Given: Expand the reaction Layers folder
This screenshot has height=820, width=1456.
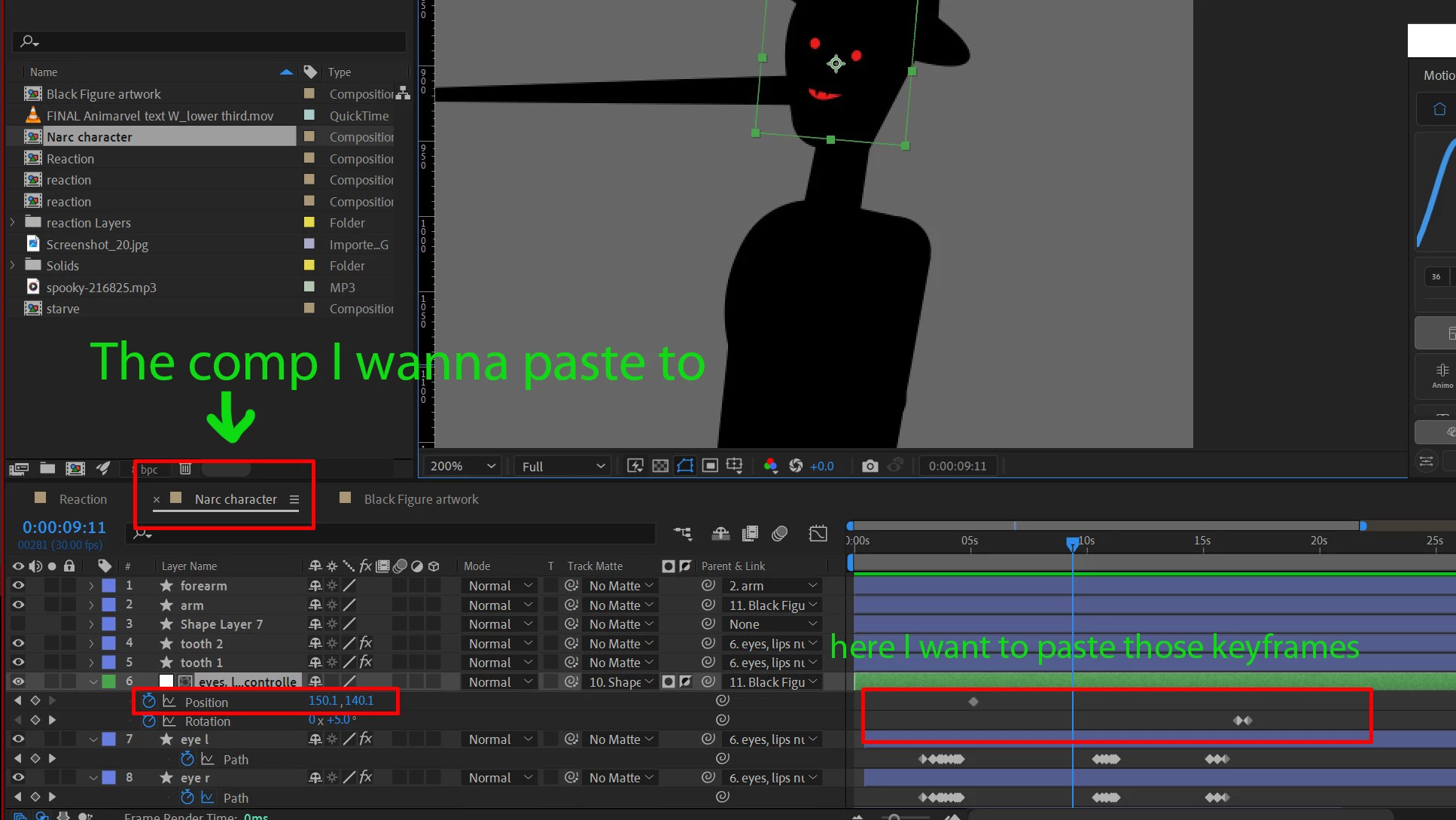Looking at the screenshot, I should pos(12,223).
